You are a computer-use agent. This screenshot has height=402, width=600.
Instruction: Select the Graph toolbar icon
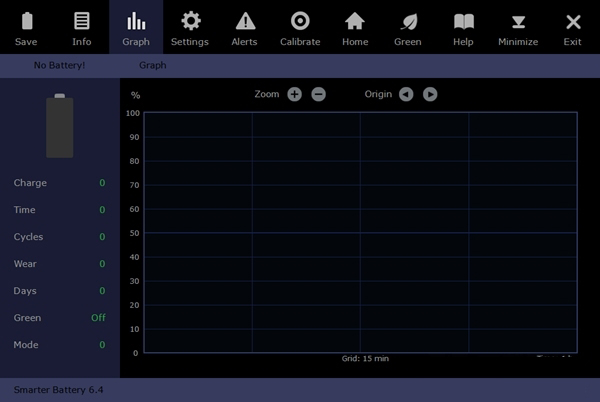[x=136, y=27]
